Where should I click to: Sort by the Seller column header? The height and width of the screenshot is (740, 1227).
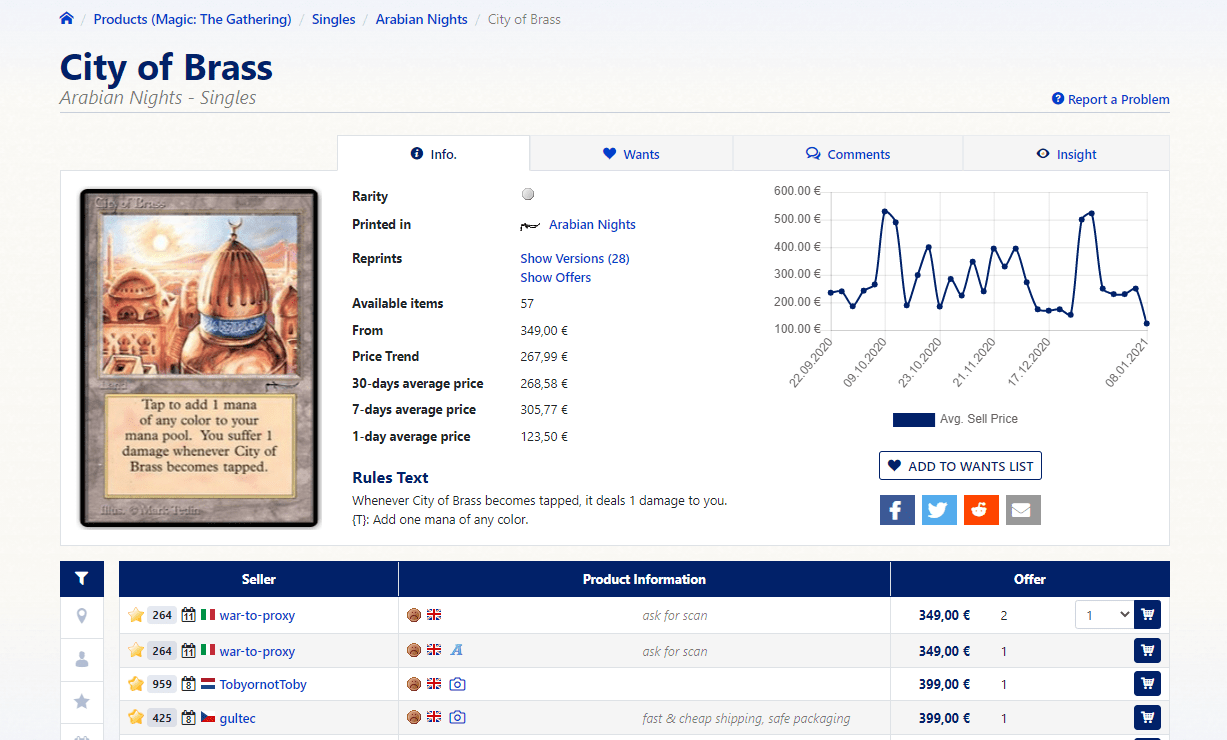click(259, 579)
